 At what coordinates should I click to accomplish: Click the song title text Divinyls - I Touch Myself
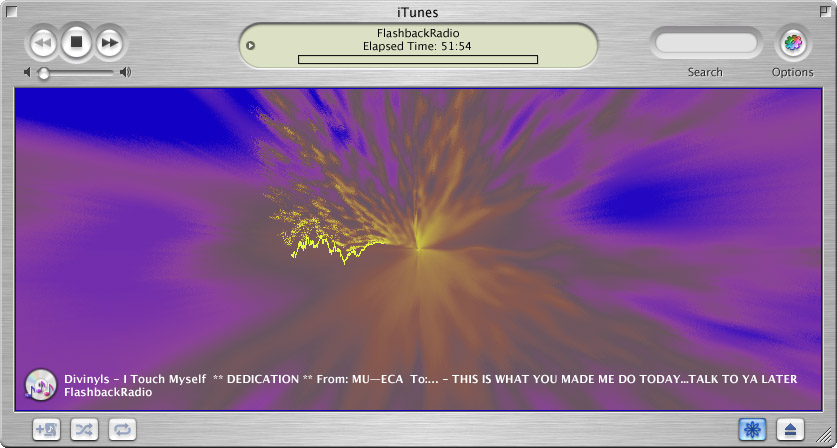(x=135, y=379)
